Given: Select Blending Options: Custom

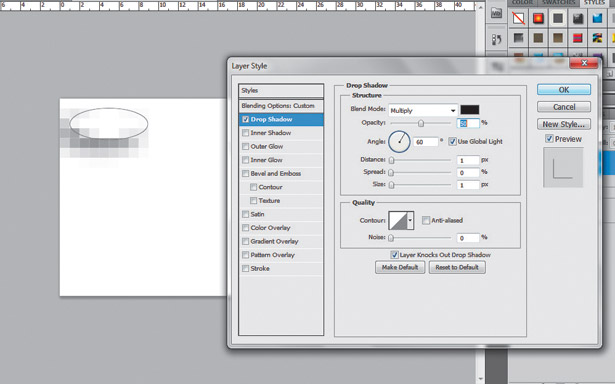Looking at the screenshot, I should pos(281,106).
